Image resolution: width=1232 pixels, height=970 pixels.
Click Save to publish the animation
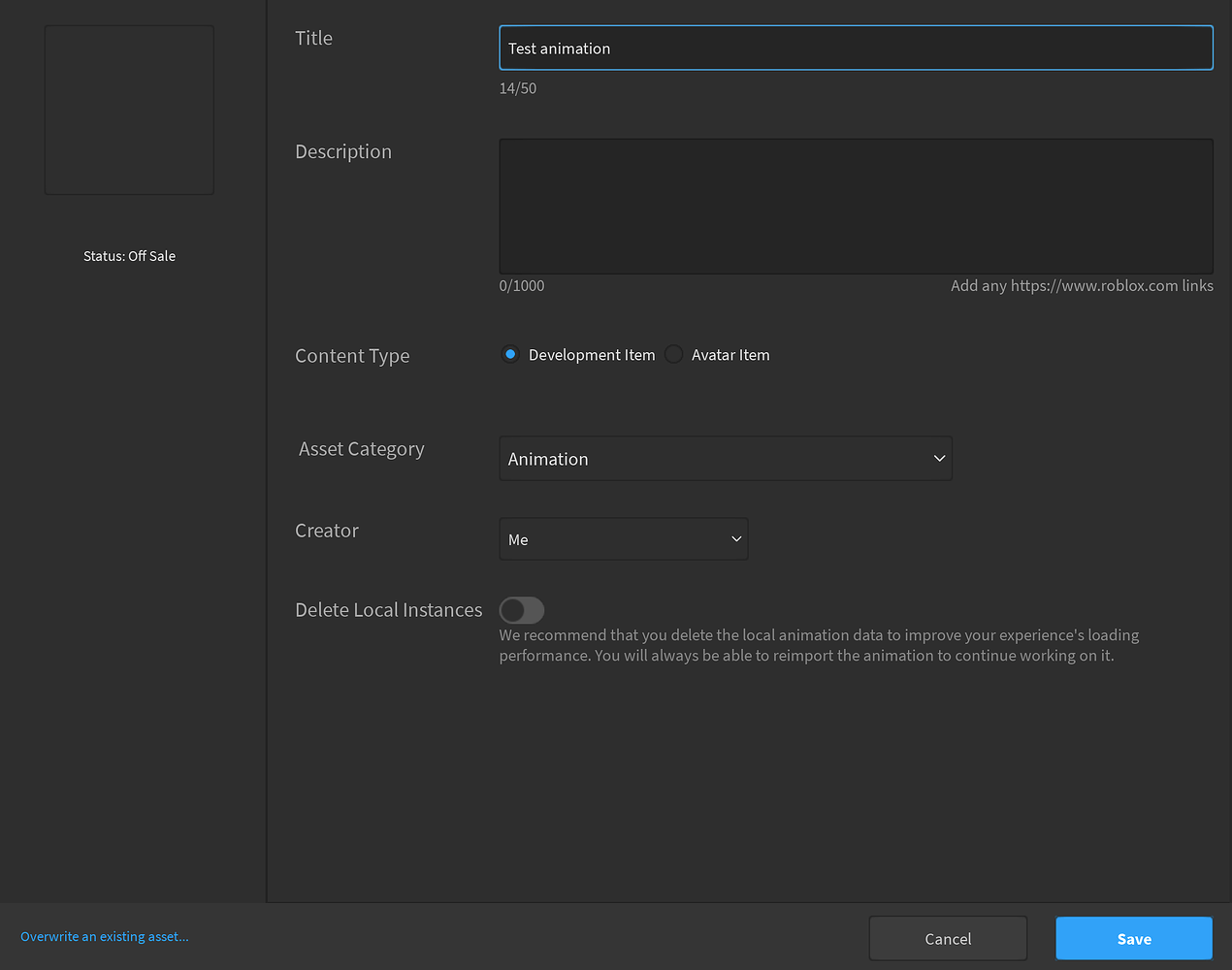(1133, 938)
